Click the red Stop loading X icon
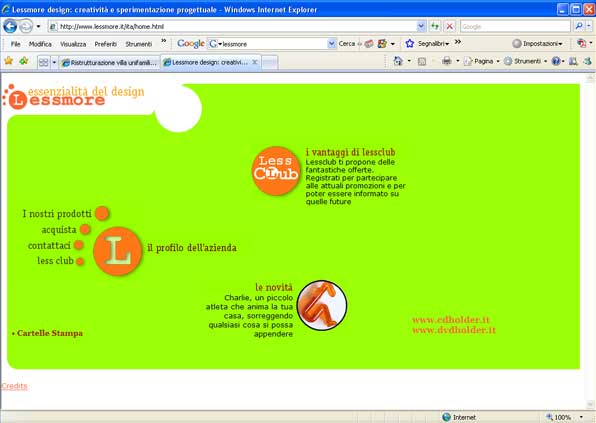Screen dimensions: 596x423 pos(450,26)
